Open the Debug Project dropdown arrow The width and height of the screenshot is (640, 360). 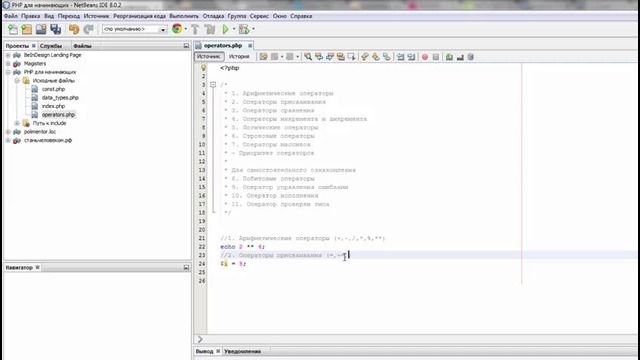(253, 29)
